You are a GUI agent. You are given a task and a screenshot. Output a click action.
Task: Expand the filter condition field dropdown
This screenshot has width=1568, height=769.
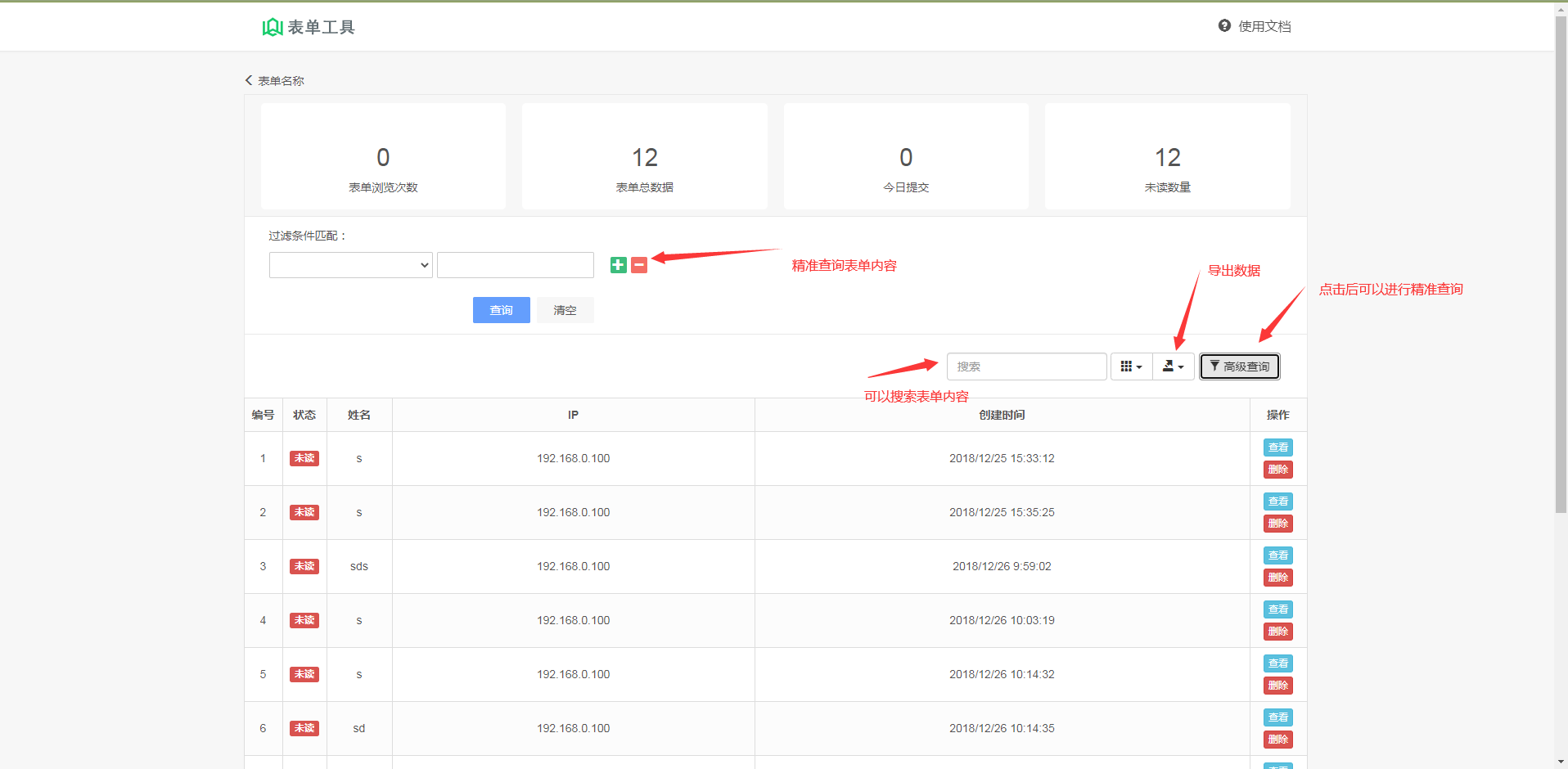coord(350,265)
